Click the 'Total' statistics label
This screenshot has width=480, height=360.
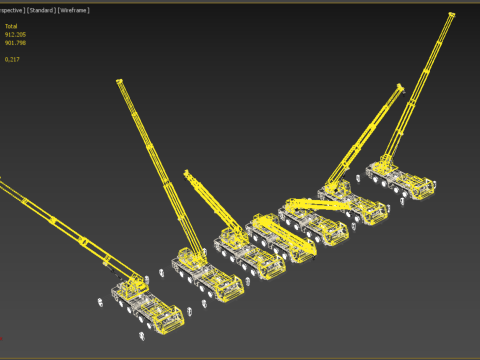point(11,26)
